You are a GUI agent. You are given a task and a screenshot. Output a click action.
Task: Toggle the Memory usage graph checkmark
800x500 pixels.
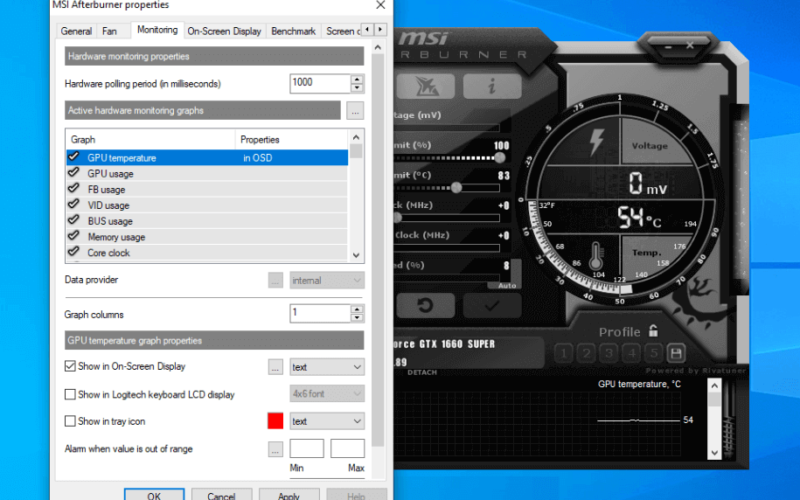click(74, 236)
